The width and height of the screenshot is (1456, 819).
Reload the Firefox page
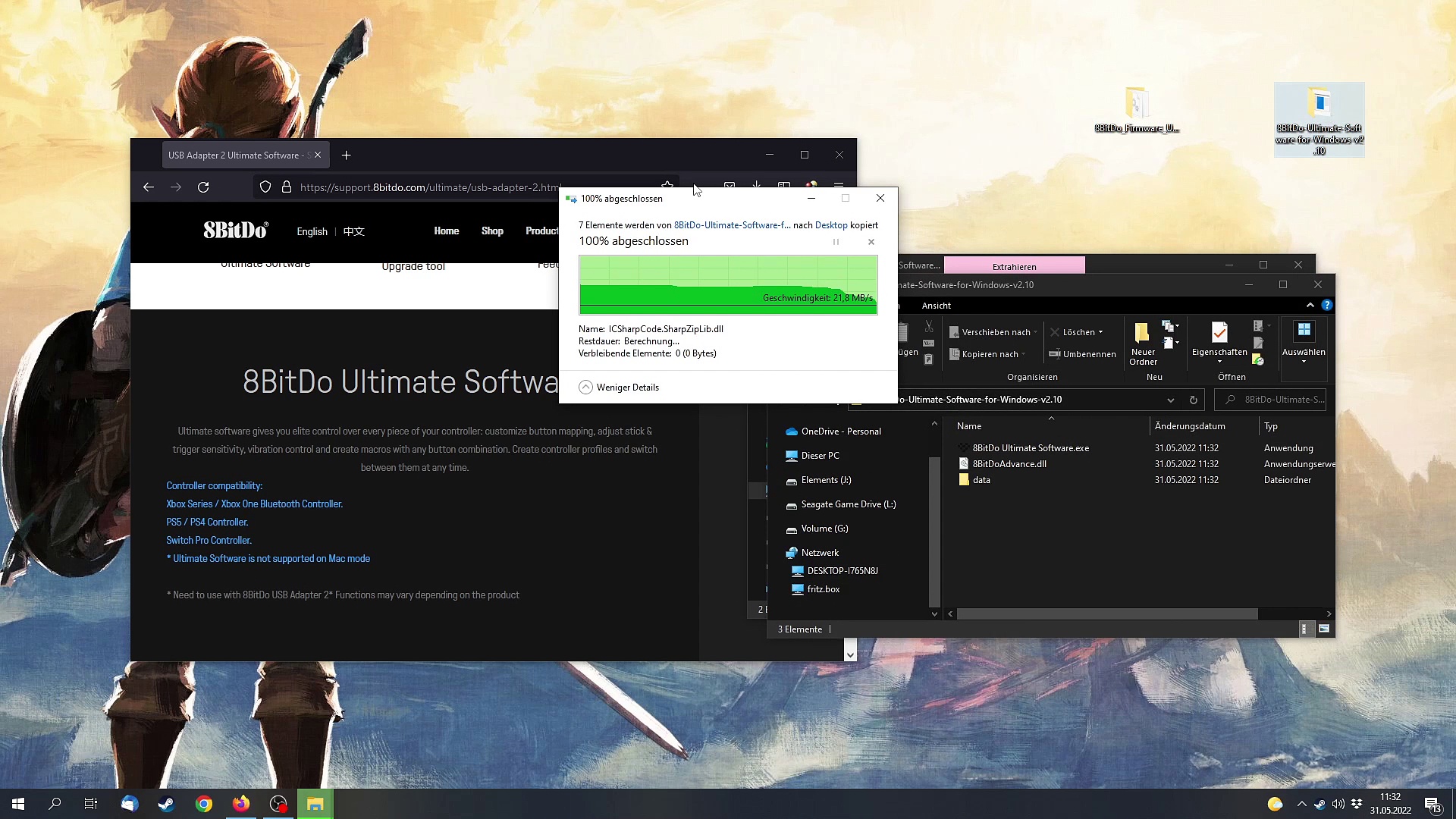(x=203, y=187)
